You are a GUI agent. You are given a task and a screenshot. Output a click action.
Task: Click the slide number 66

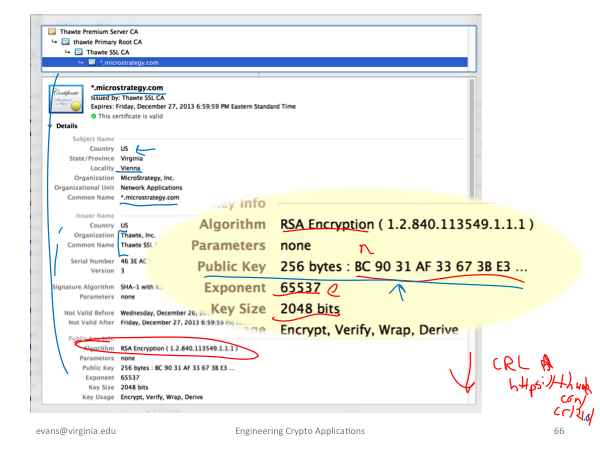click(559, 431)
